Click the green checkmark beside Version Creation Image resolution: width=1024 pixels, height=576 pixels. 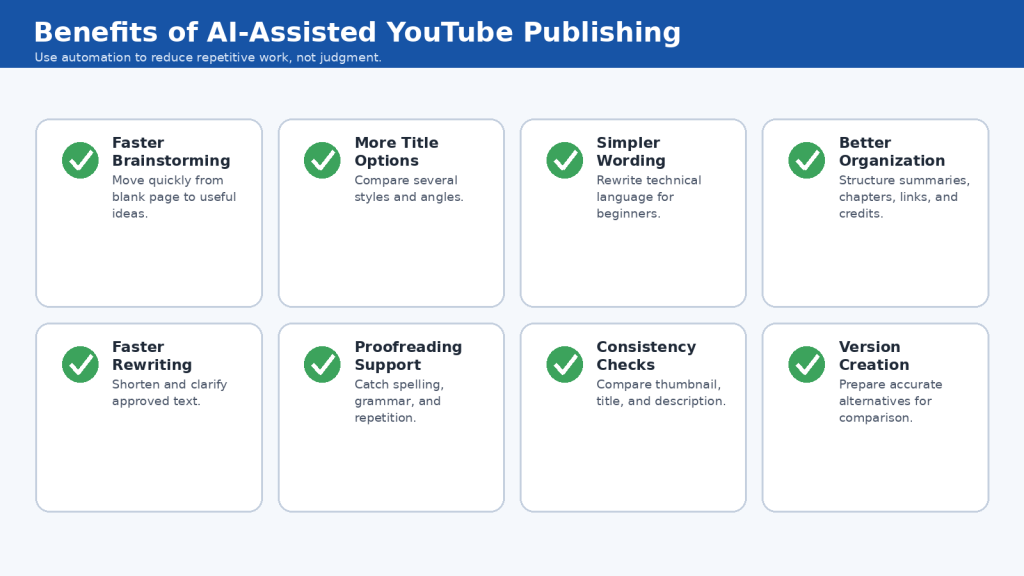click(x=807, y=364)
